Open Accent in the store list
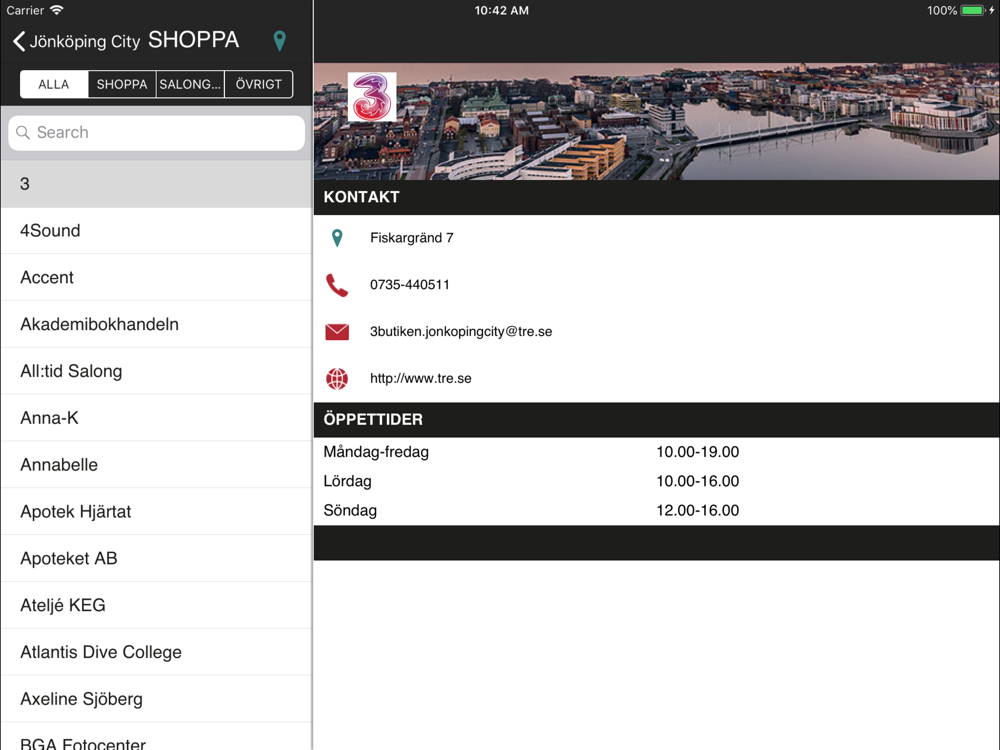The height and width of the screenshot is (750, 1000). click(156, 277)
